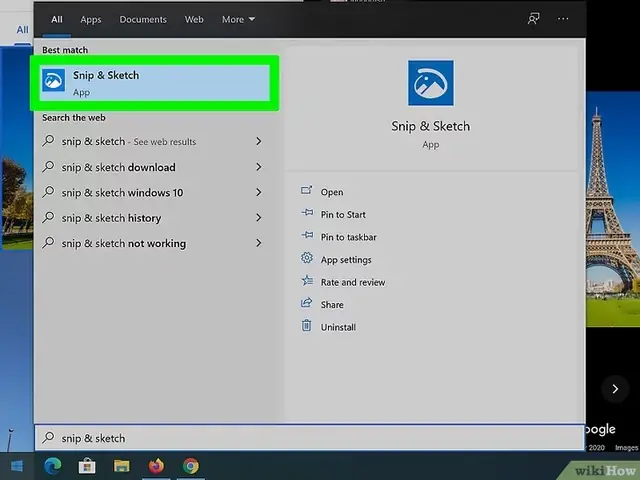
Task: Open File Explorer from the taskbar
Action: point(122,466)
